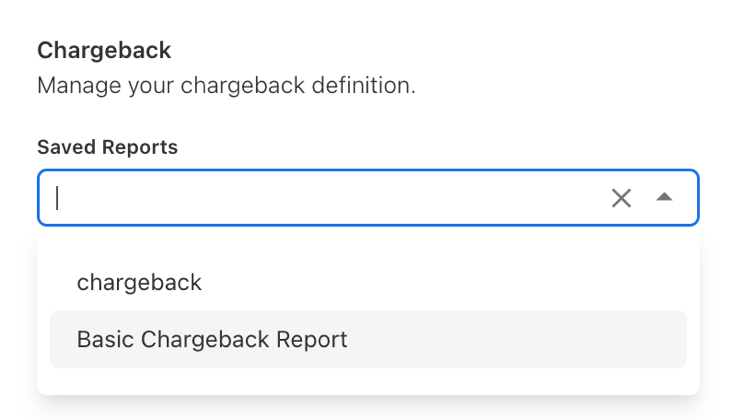Viewport: 744px width, 420px height.
Task: Clear the Saved Reports field with X icon
Action: point(621,198)
